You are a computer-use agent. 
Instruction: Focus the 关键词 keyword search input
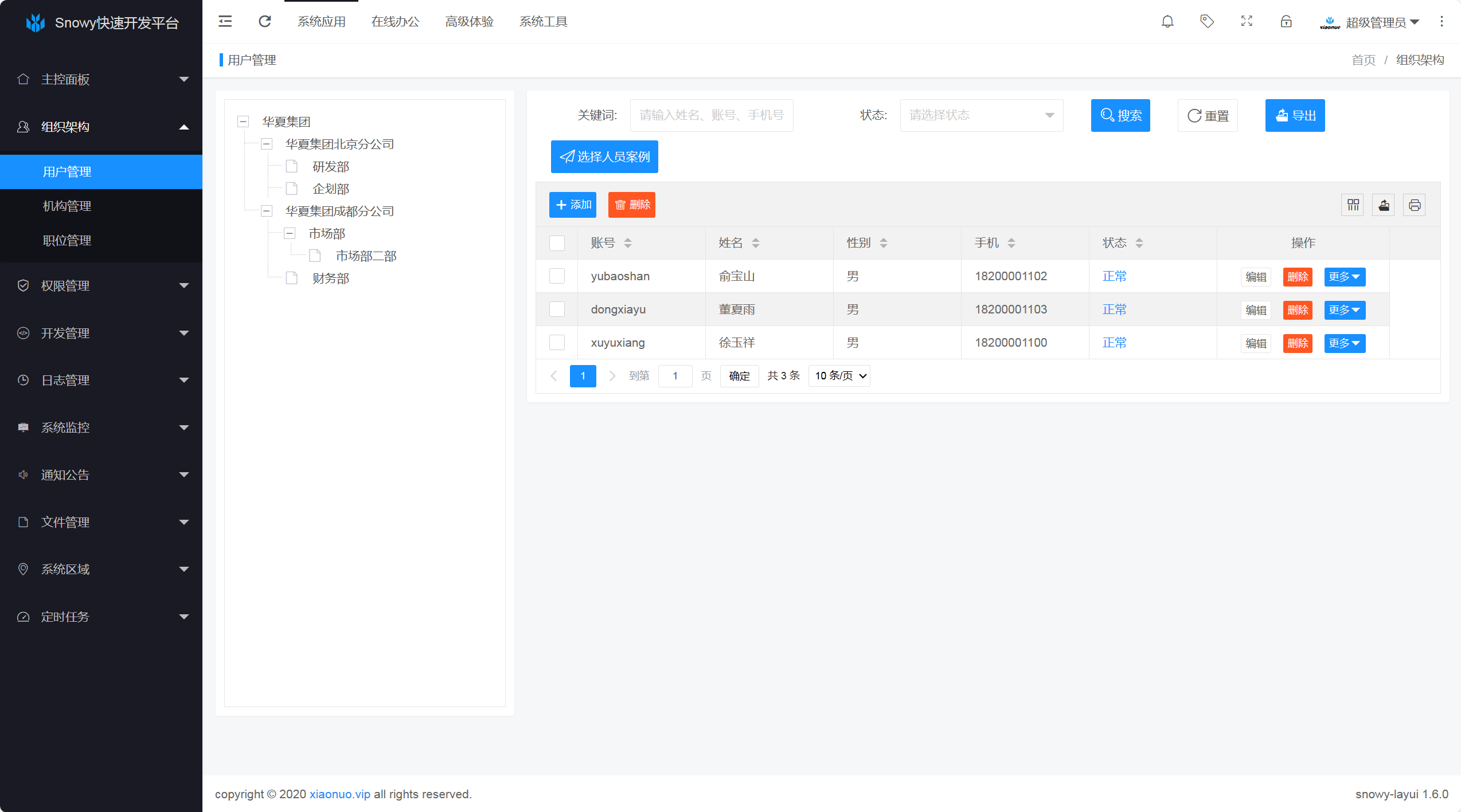click(711, 115)
